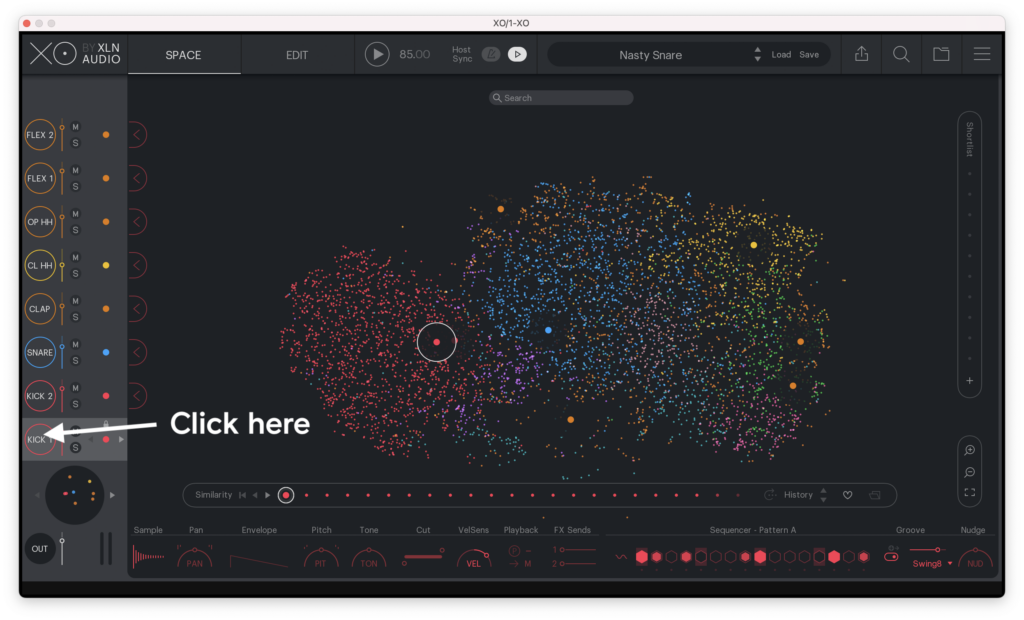Expand the FLEX 1 sample chevron
The width and height of the screenshot is (1024, 620).
coord(137,178)
